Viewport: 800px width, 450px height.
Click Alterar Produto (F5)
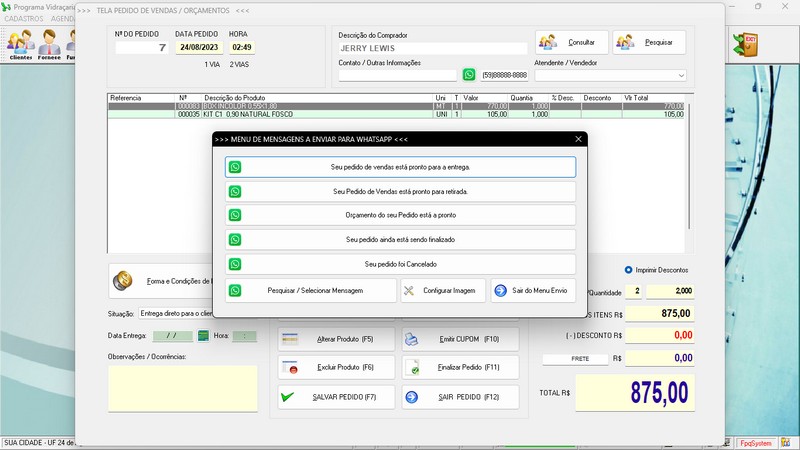click(x=336, y=339)
